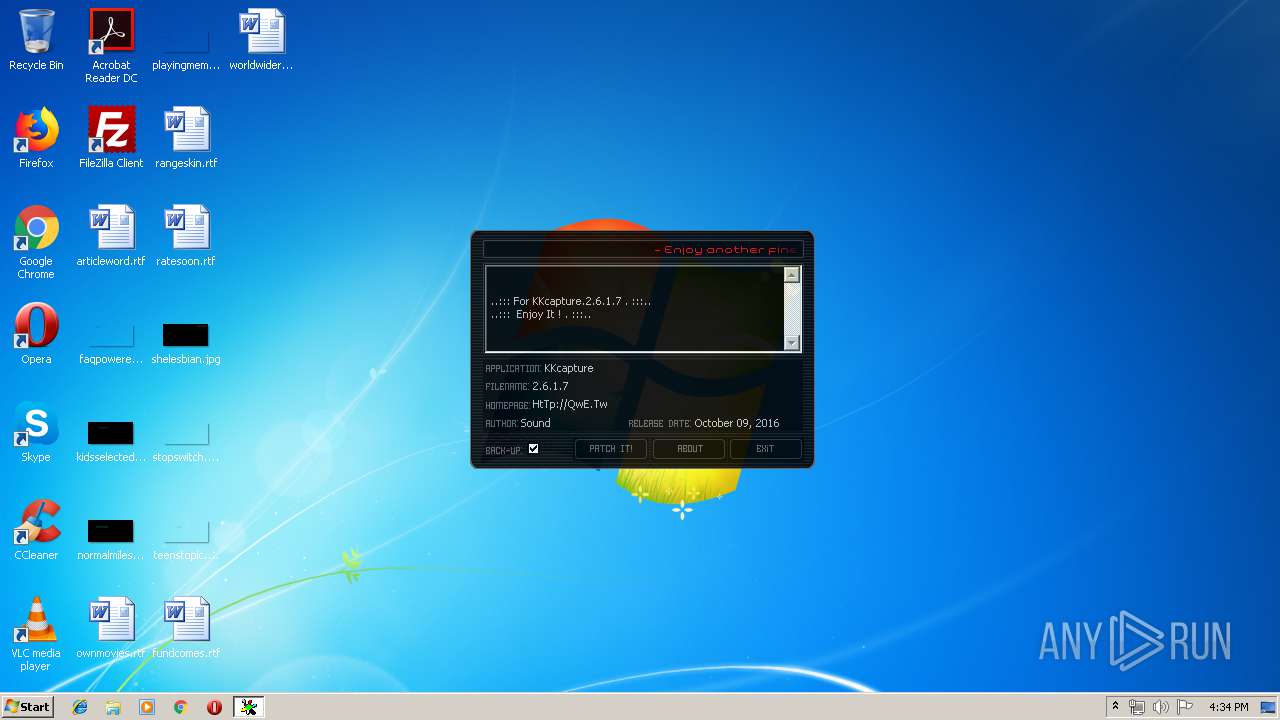Screen dimensions: 1280x720
Task: Click the 'KKcapture' application name text
Action: click(569, 368)
